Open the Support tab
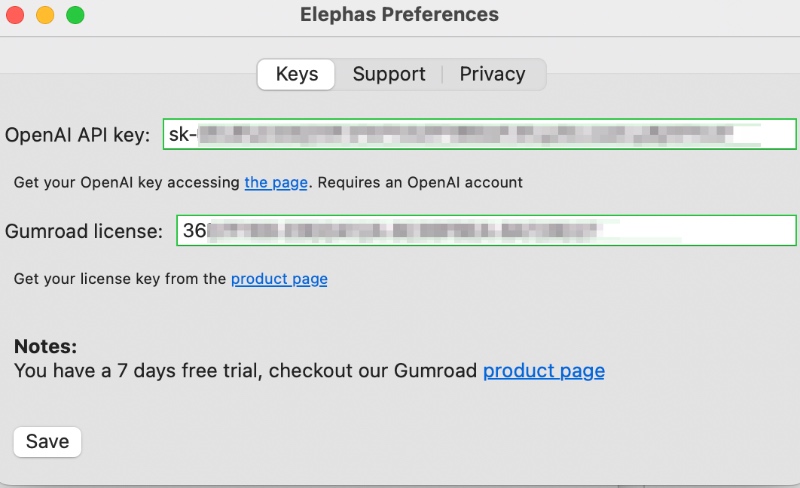 [x=389, y=75]
